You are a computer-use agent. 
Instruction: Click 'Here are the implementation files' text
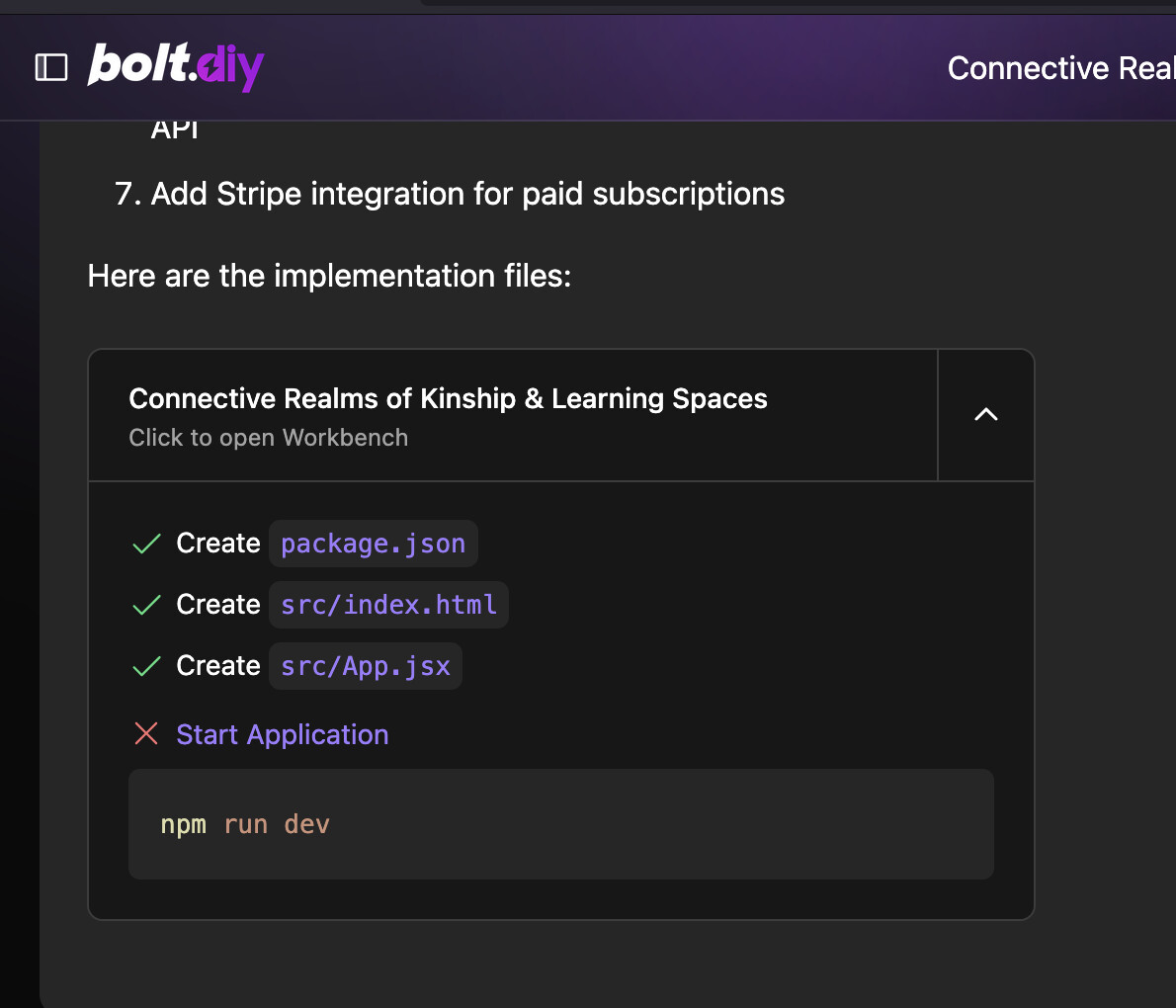point(329,276)
